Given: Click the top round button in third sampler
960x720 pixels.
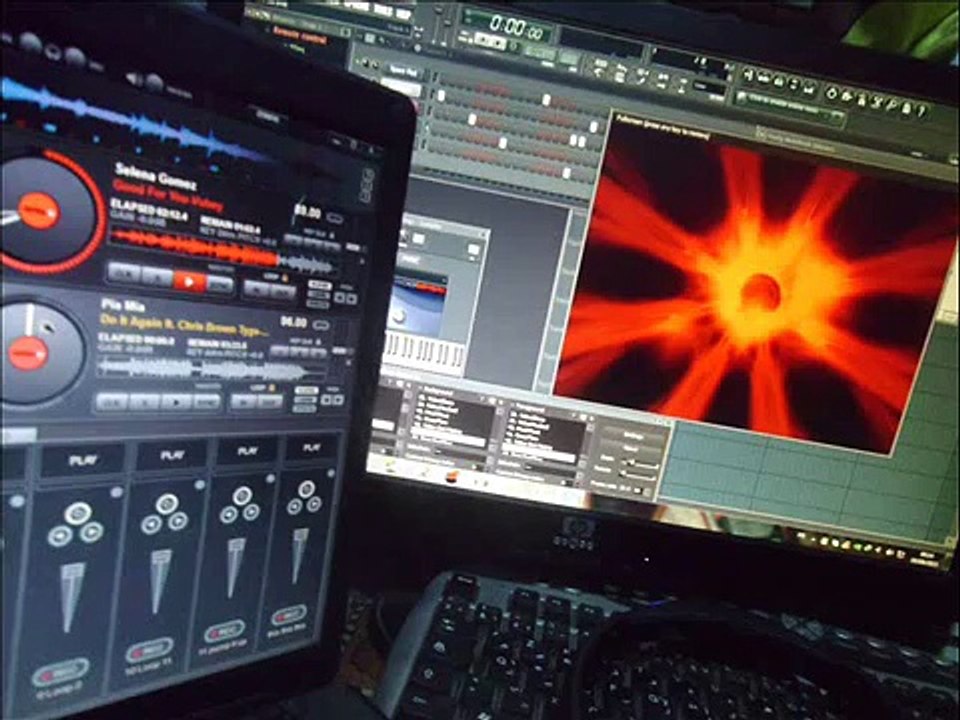Looking at the screenshot, I should 242,495.
